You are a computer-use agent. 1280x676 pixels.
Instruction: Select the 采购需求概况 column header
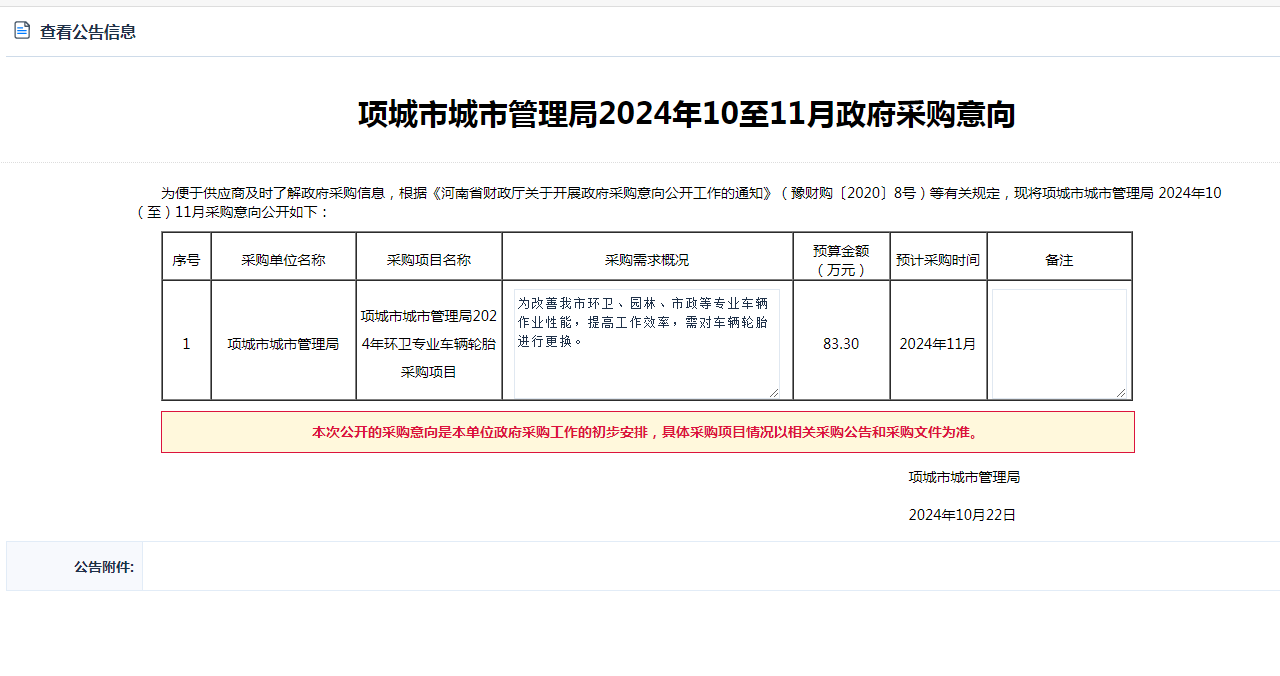pyautogui.click(x=647, y=260)
